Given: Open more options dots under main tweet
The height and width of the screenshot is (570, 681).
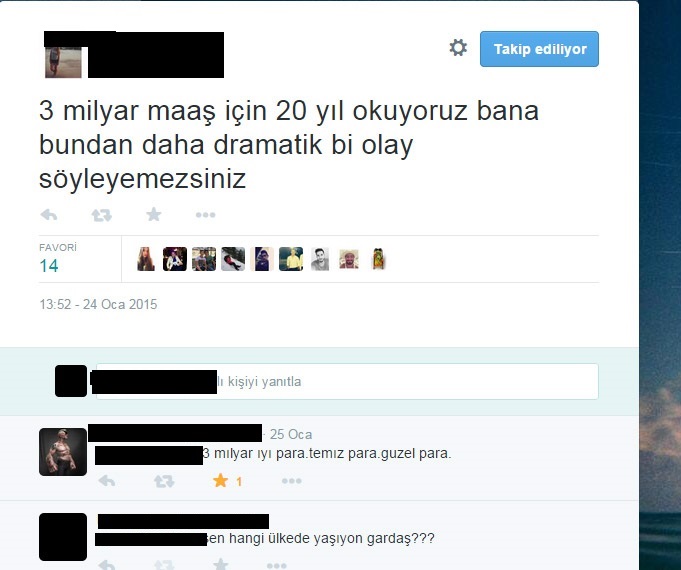Looking at the screenshot, I should tap(205, 215).
